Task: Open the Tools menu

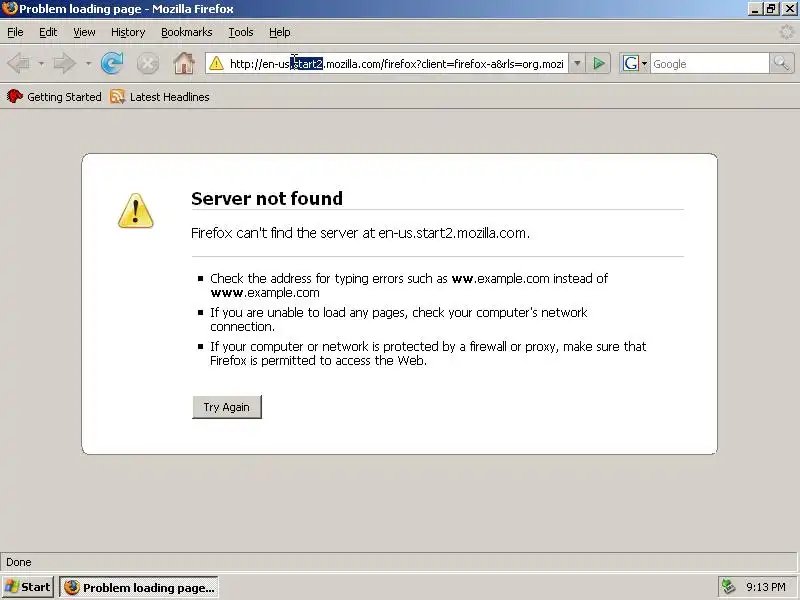Action: click(241, 32)
